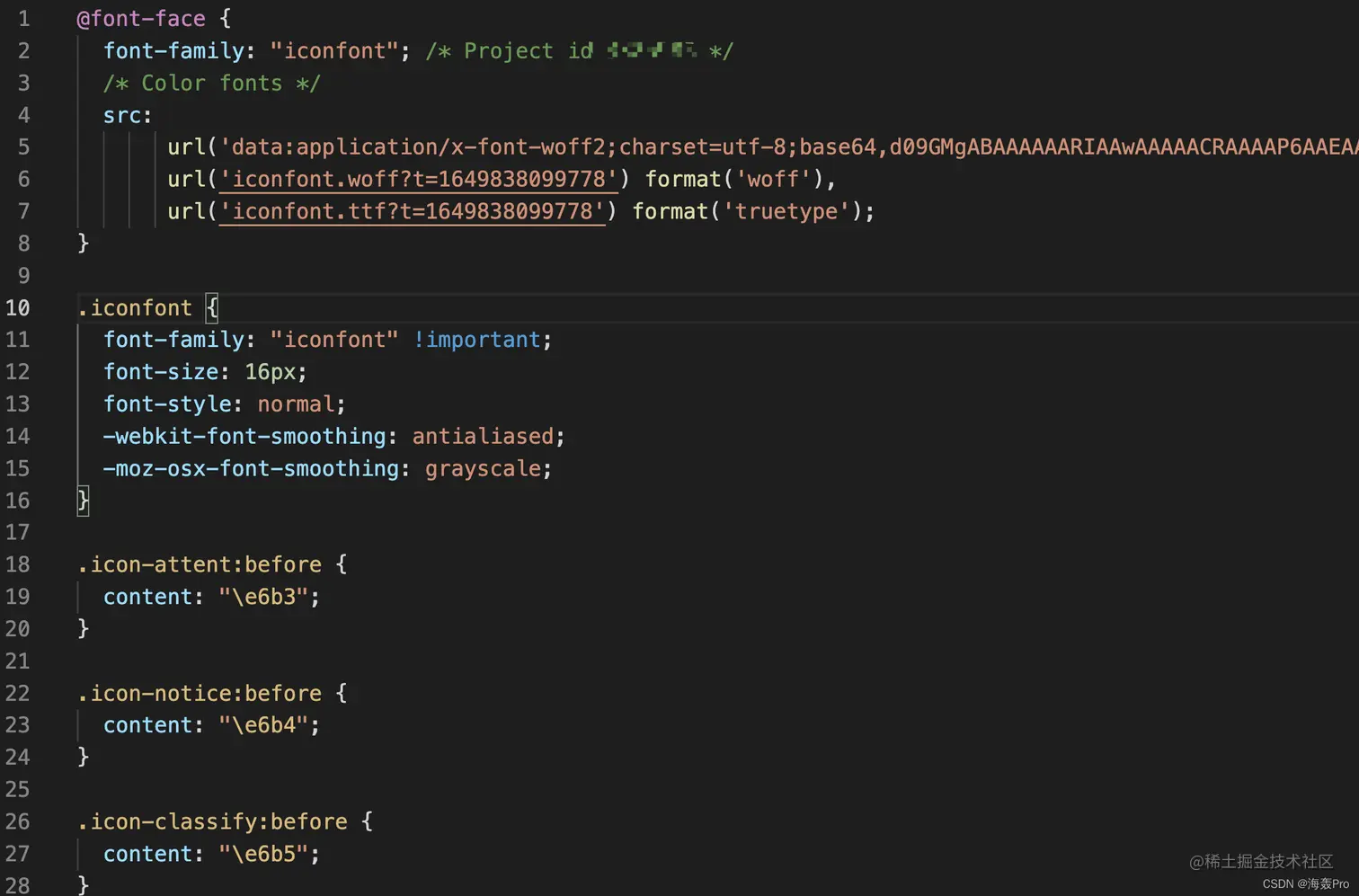The height and width of the screenshot is (896, 1359).
Task: Click the grayscale value
Action: pyautogui.click(x=483, y=468)
